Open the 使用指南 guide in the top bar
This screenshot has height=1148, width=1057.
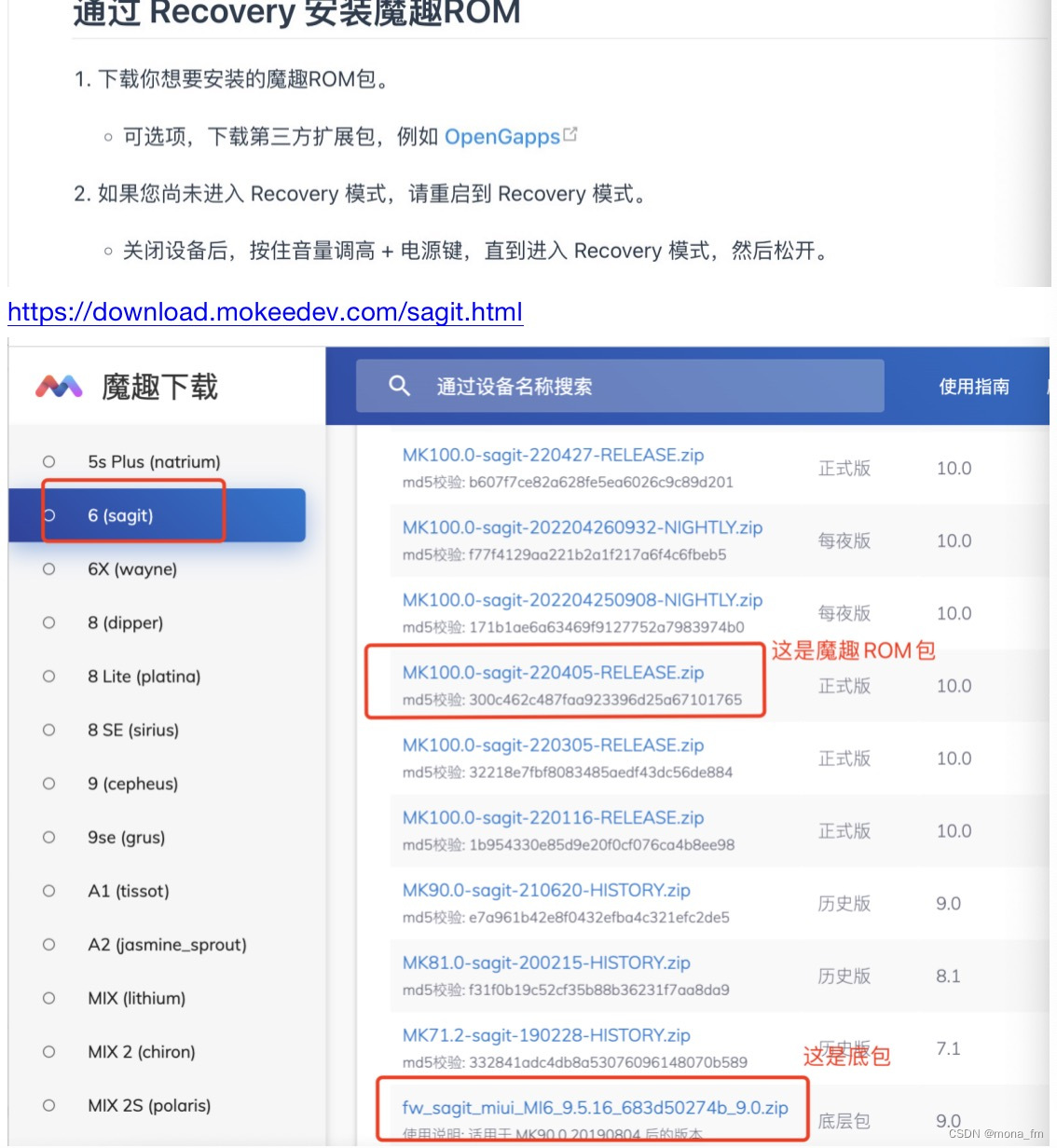point(973,386)
